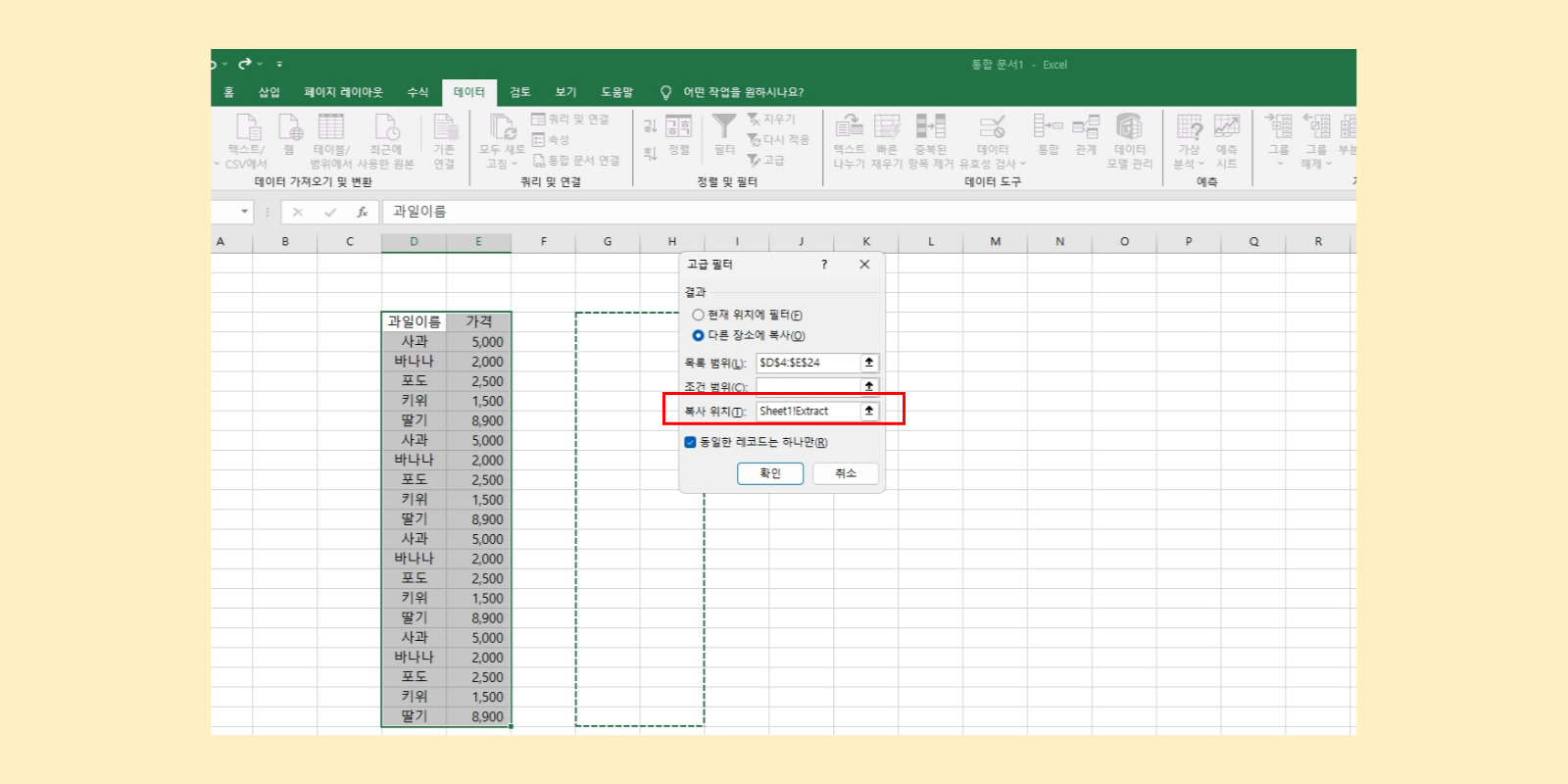Viewport: 1568px width, 784px height.
Task: Open Queries & Connections (쿼리 및 연결)
Action: coord(570,120)
